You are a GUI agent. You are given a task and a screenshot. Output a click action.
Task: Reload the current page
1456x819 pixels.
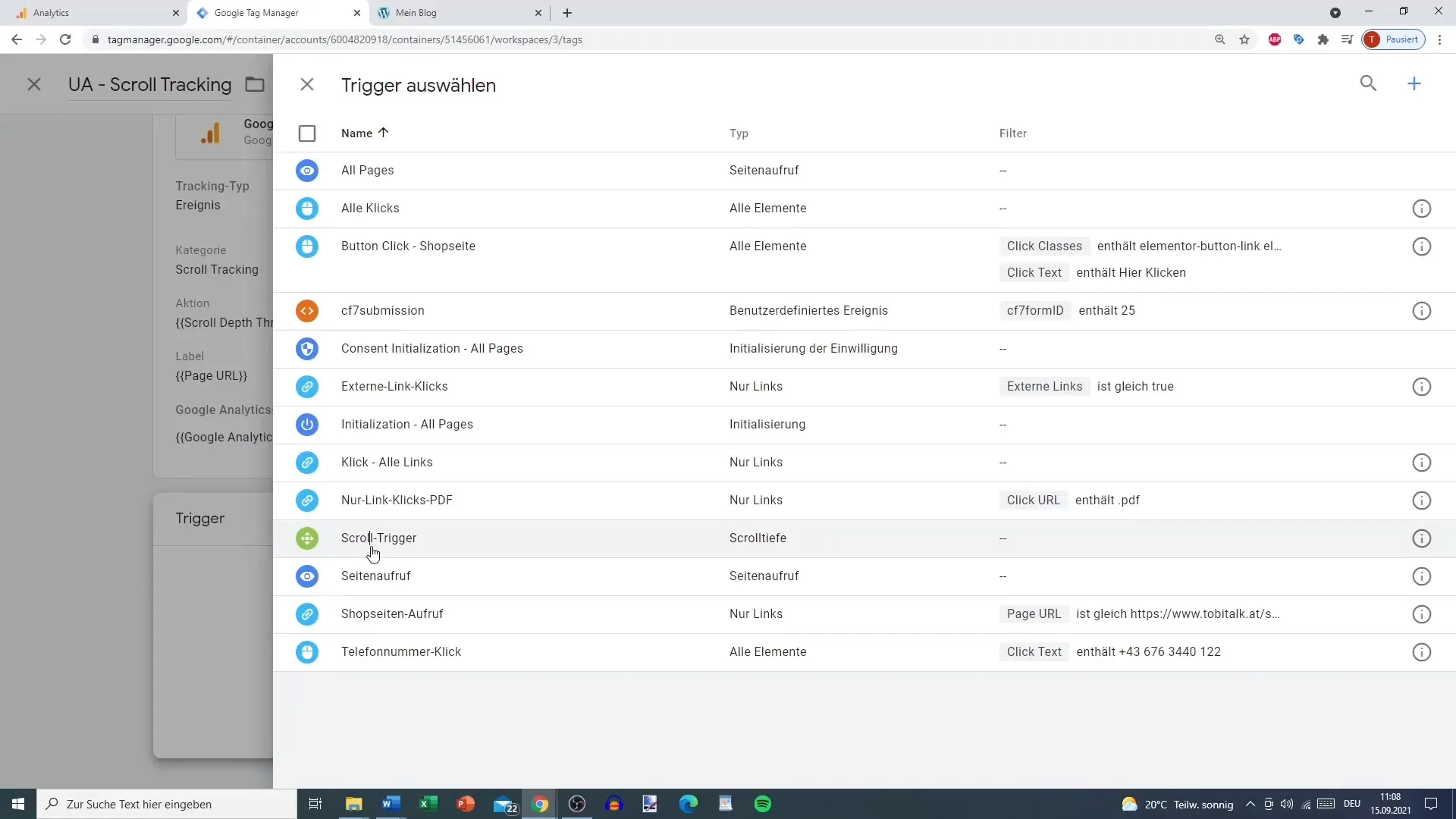[65, 39]
